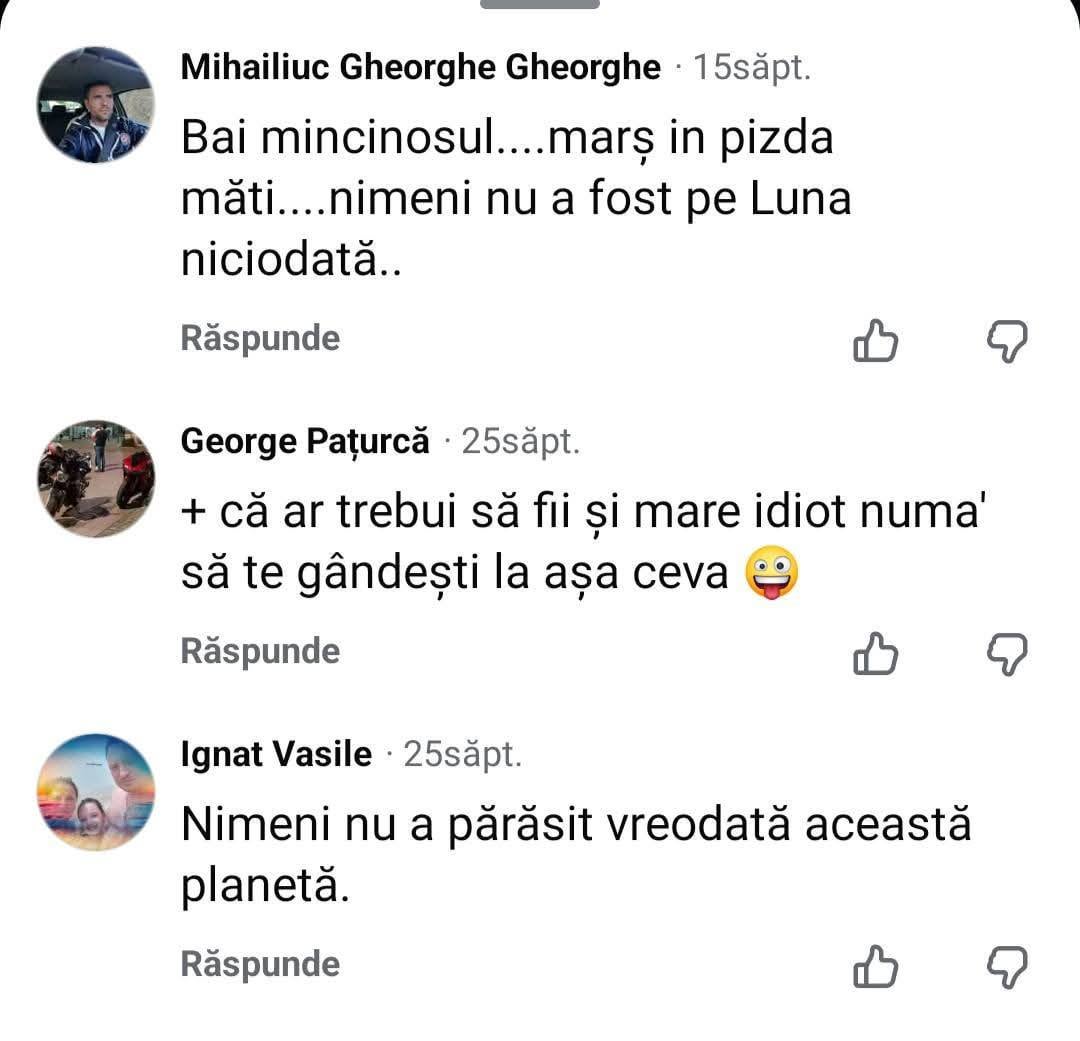Dislike Ignat Vasile's comment
The height and width of the screenshot is (1041, 1080).
(x=1007, y=968)
